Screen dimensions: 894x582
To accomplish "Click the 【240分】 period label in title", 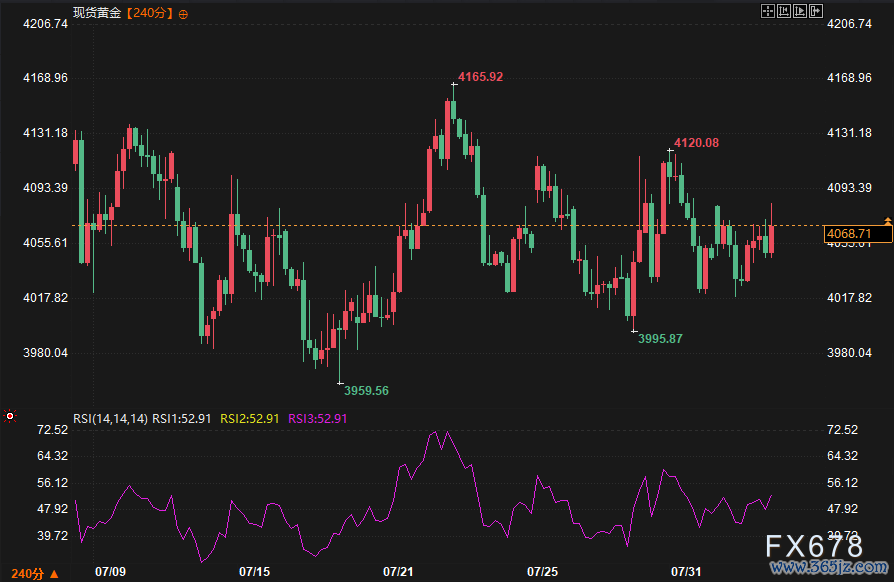I will (x=149, y=13).
